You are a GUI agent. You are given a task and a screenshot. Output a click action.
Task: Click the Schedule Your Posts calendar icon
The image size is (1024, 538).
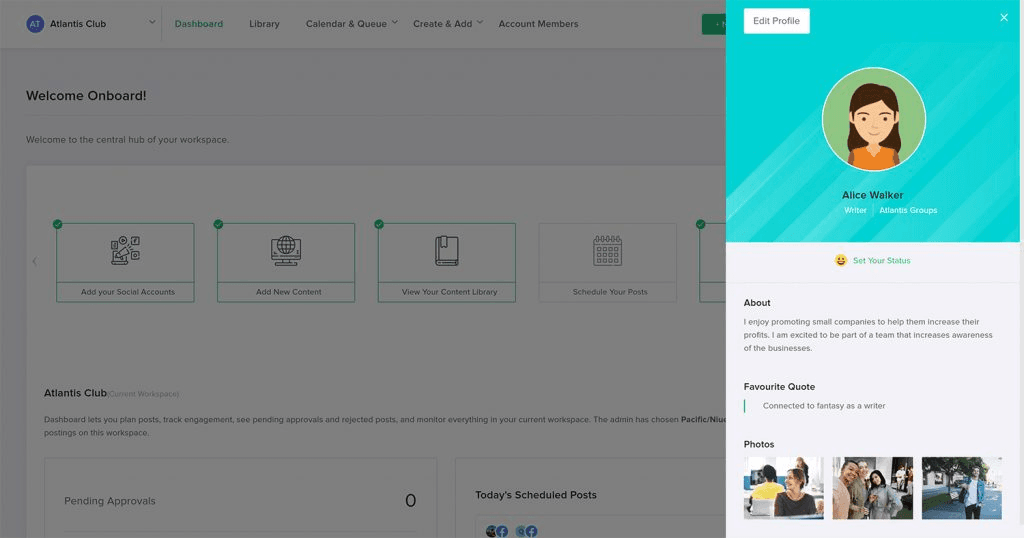(607, 251)
